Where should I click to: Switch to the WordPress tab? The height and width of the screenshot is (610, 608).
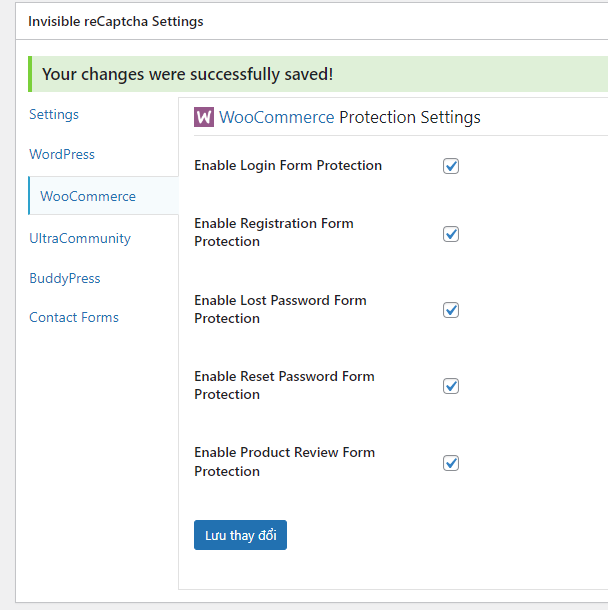click(62, 155)
